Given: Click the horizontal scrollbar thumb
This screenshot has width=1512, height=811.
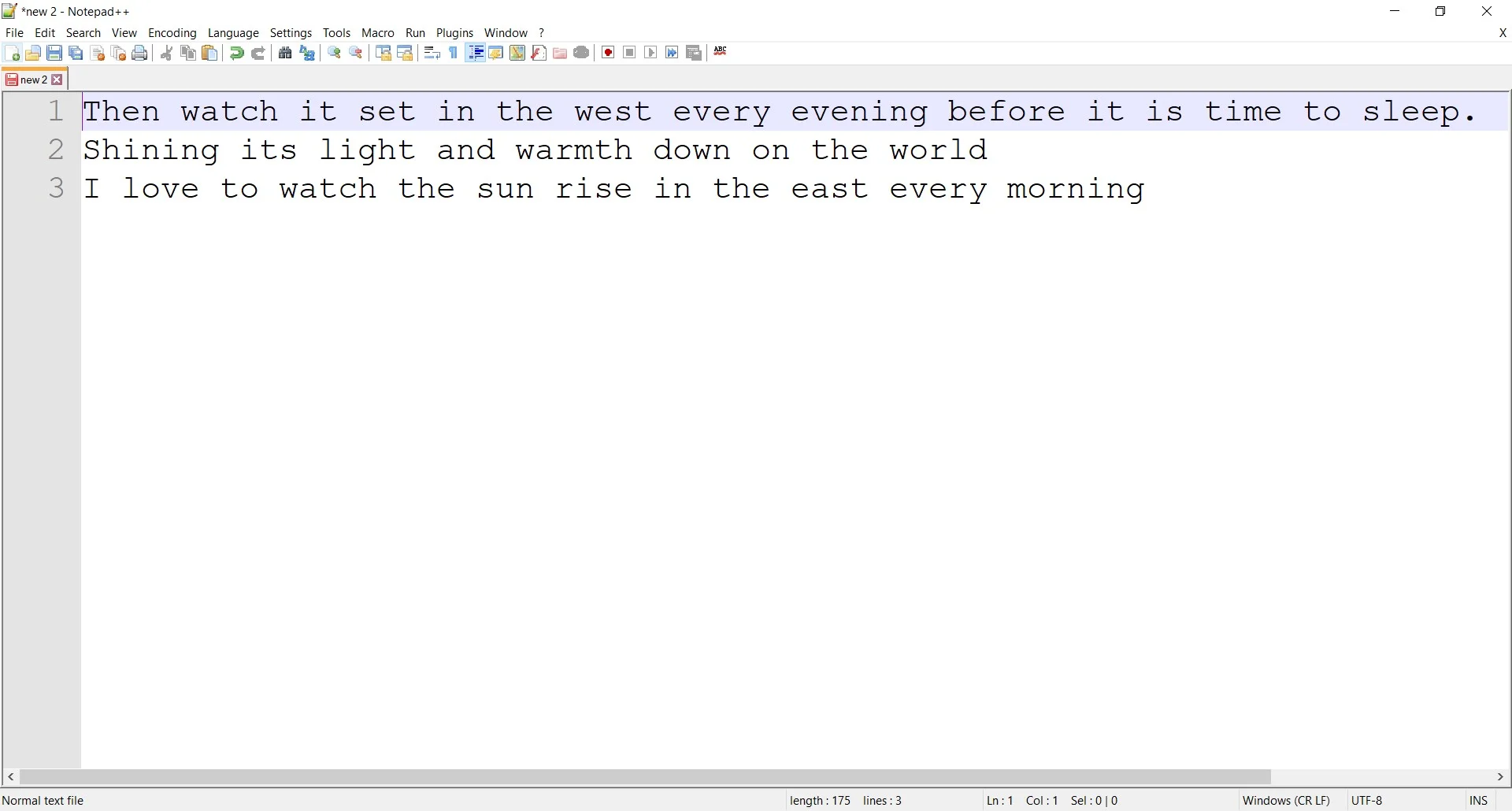Looking at the screenshot, I should pyautogui.click(x=646, y=777).
